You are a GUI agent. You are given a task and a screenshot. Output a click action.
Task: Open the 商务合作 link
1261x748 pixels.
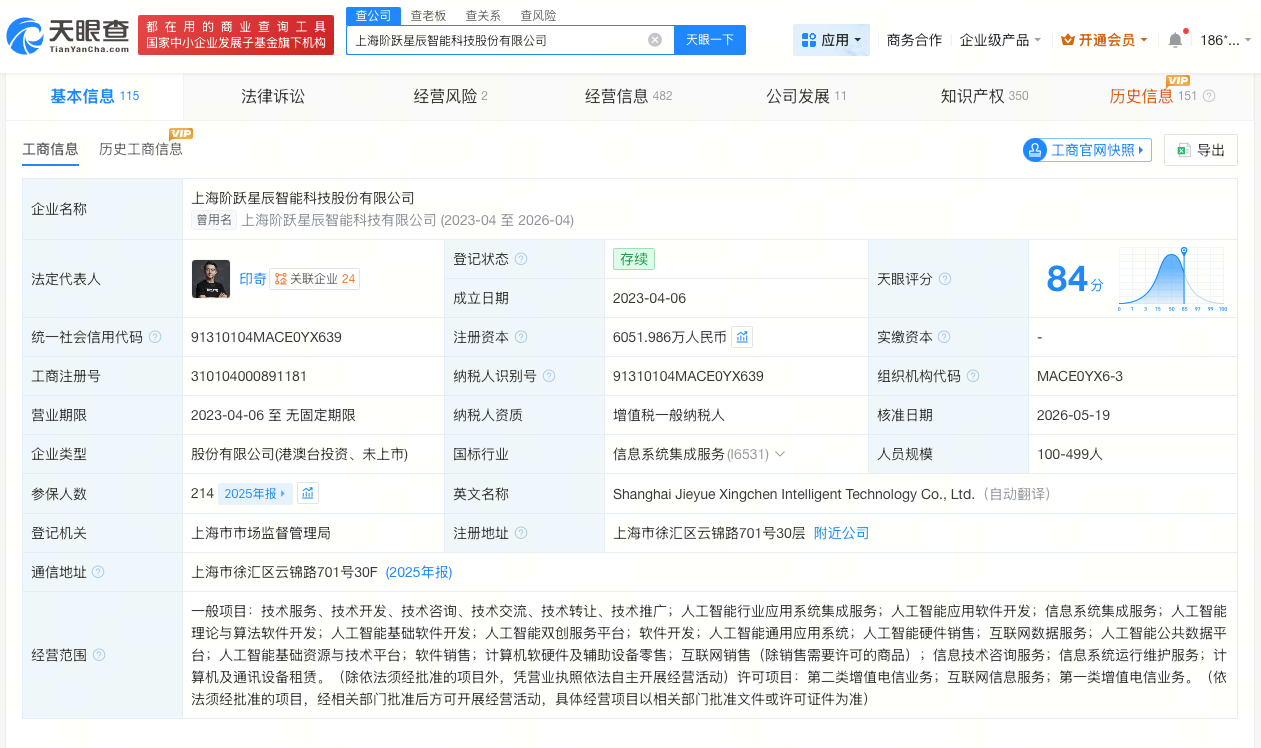click(914, 40)
